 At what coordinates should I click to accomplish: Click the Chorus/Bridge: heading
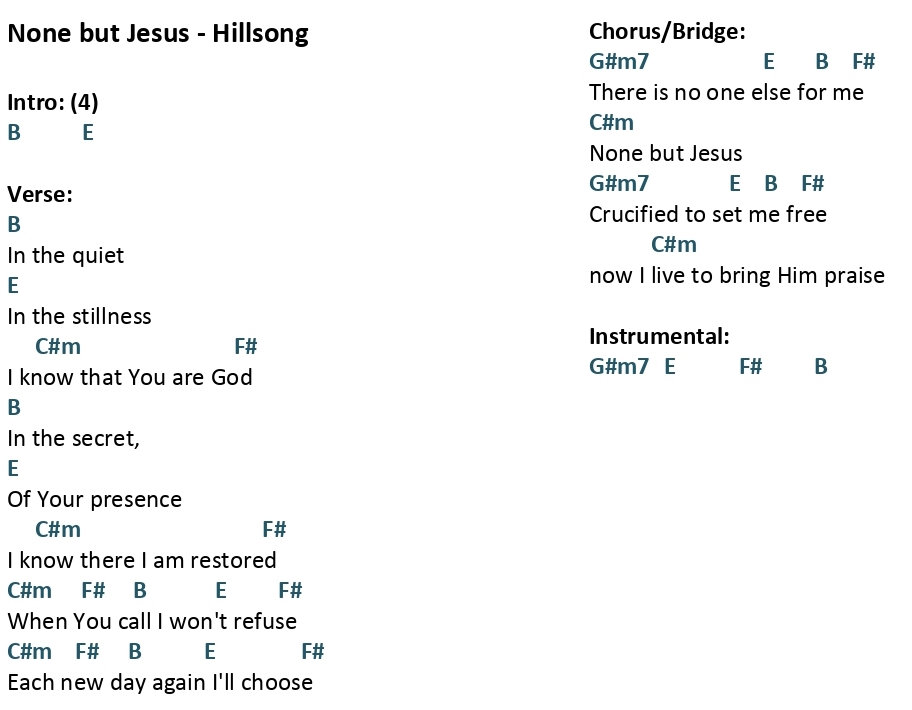coord(667,31)
